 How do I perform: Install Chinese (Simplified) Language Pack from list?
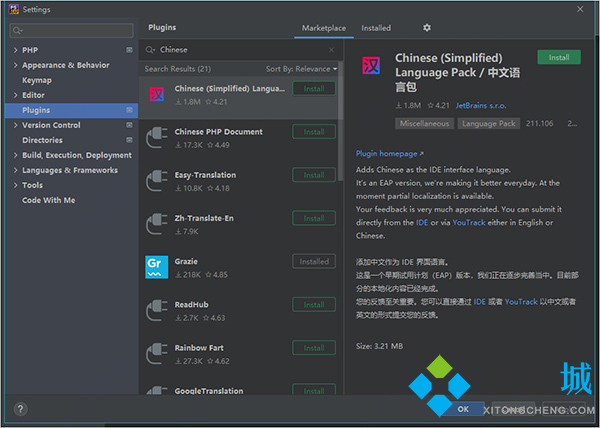point(314,89)
